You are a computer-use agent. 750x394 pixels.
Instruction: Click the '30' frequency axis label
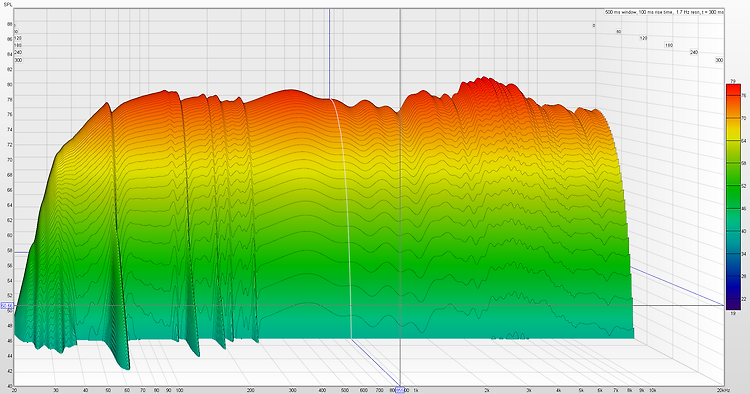(x=56, y=390)
